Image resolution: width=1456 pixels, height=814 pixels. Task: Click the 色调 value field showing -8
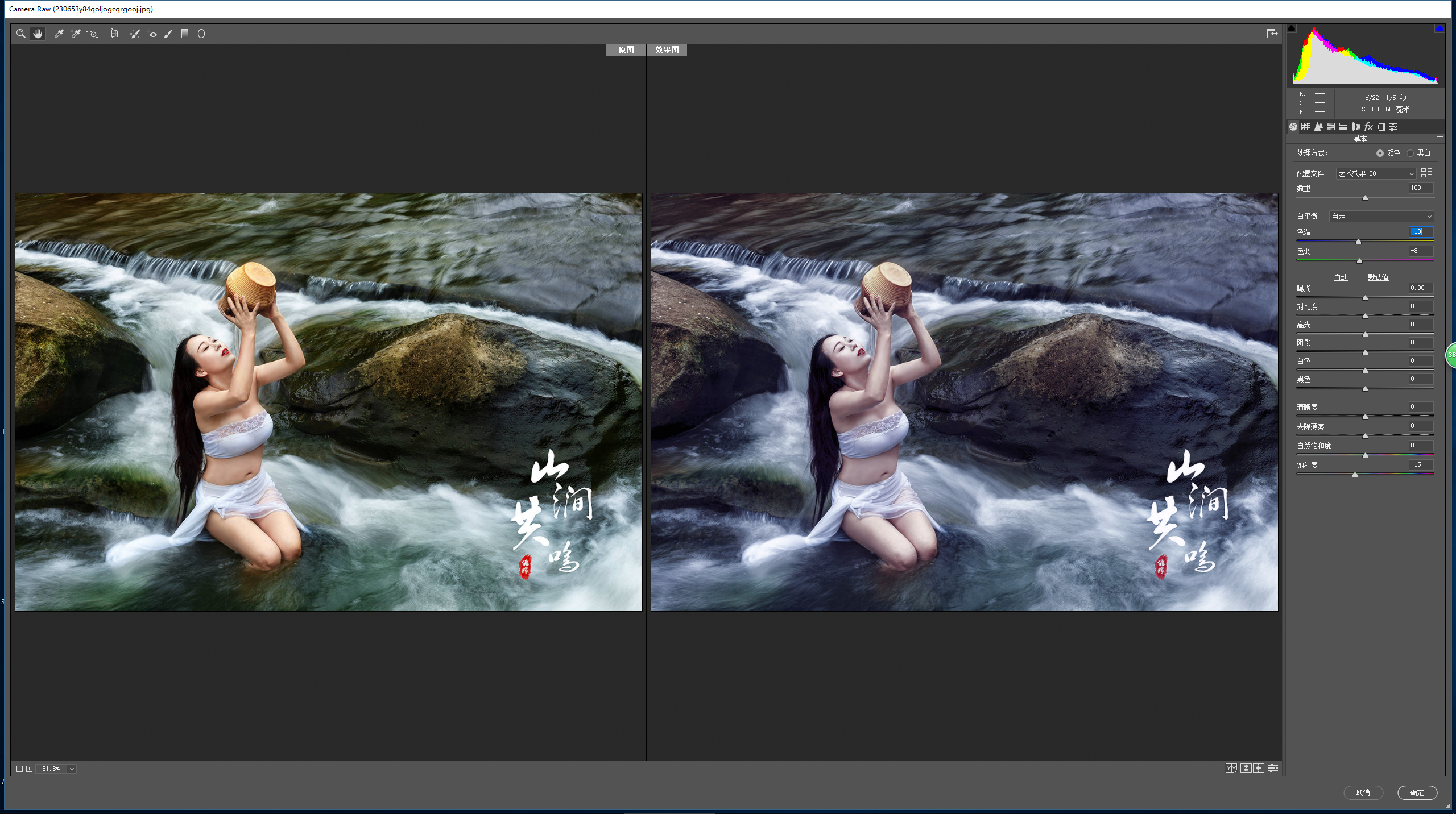click(x=1421, y=251)
